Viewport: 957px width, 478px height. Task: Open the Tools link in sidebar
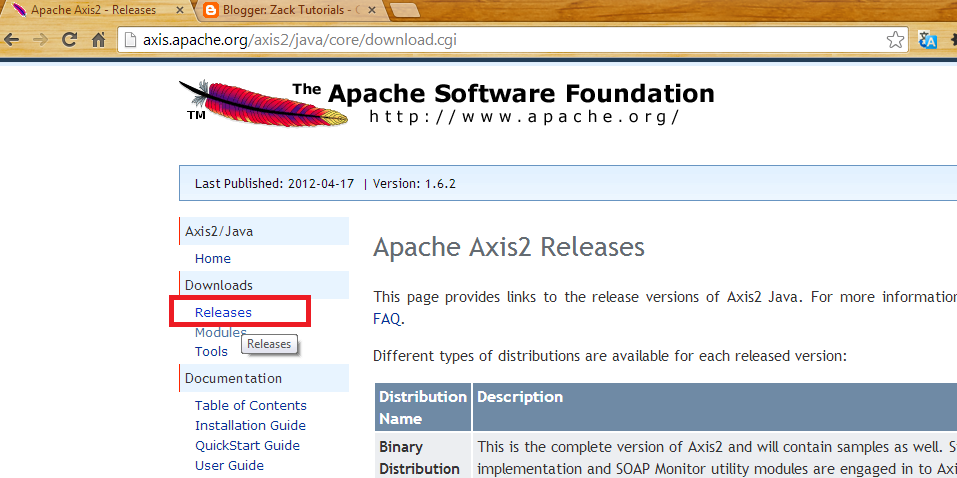(211, 351)
